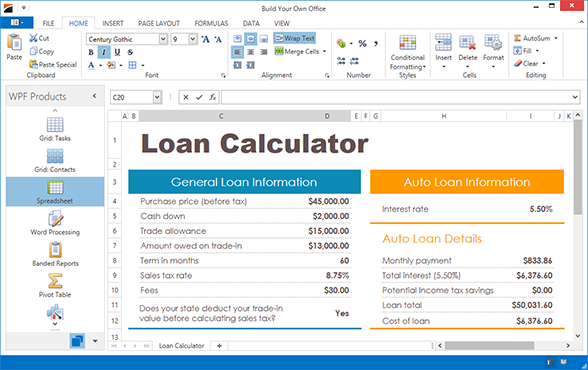This screenshot has height=370, width=588.
Task: Set bottom vertical alignment
Action: [264, 39]
